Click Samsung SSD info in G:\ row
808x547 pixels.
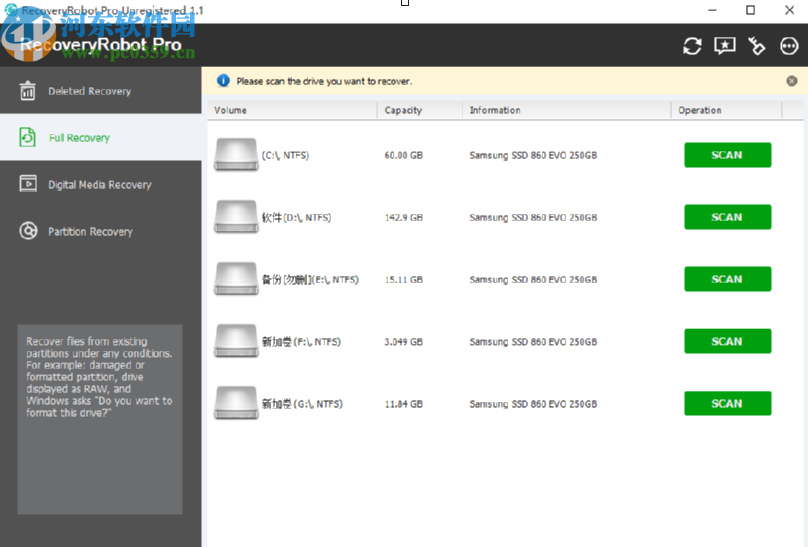point(533,404)
